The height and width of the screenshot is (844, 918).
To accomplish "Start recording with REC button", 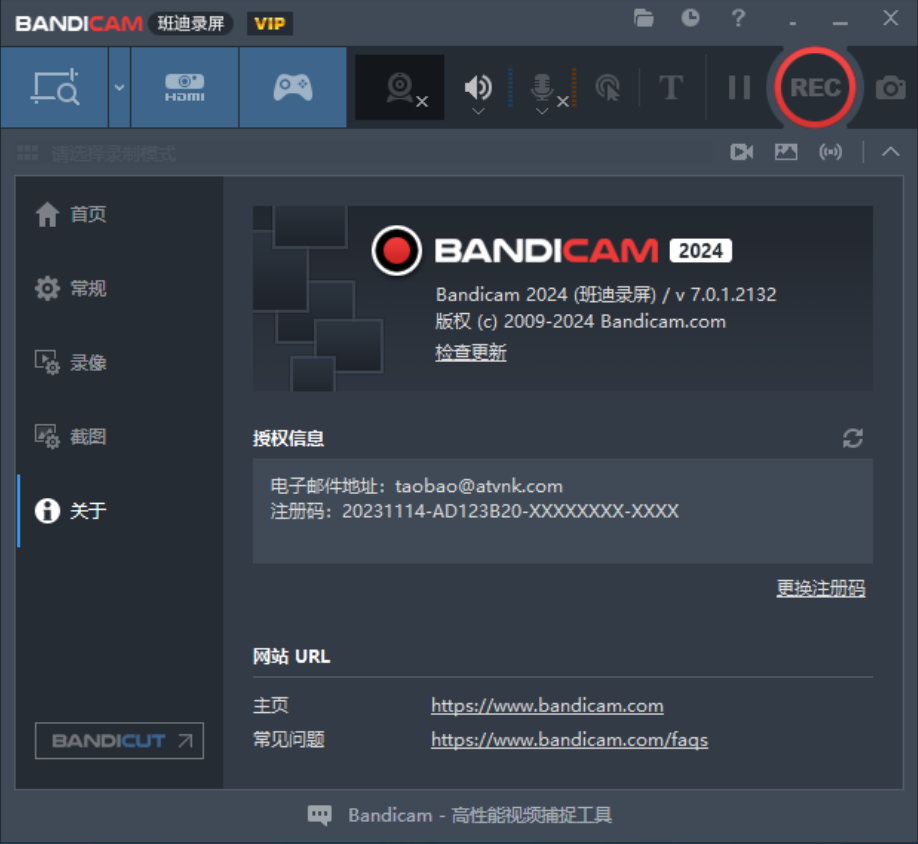I will click(x=815, y=87).
